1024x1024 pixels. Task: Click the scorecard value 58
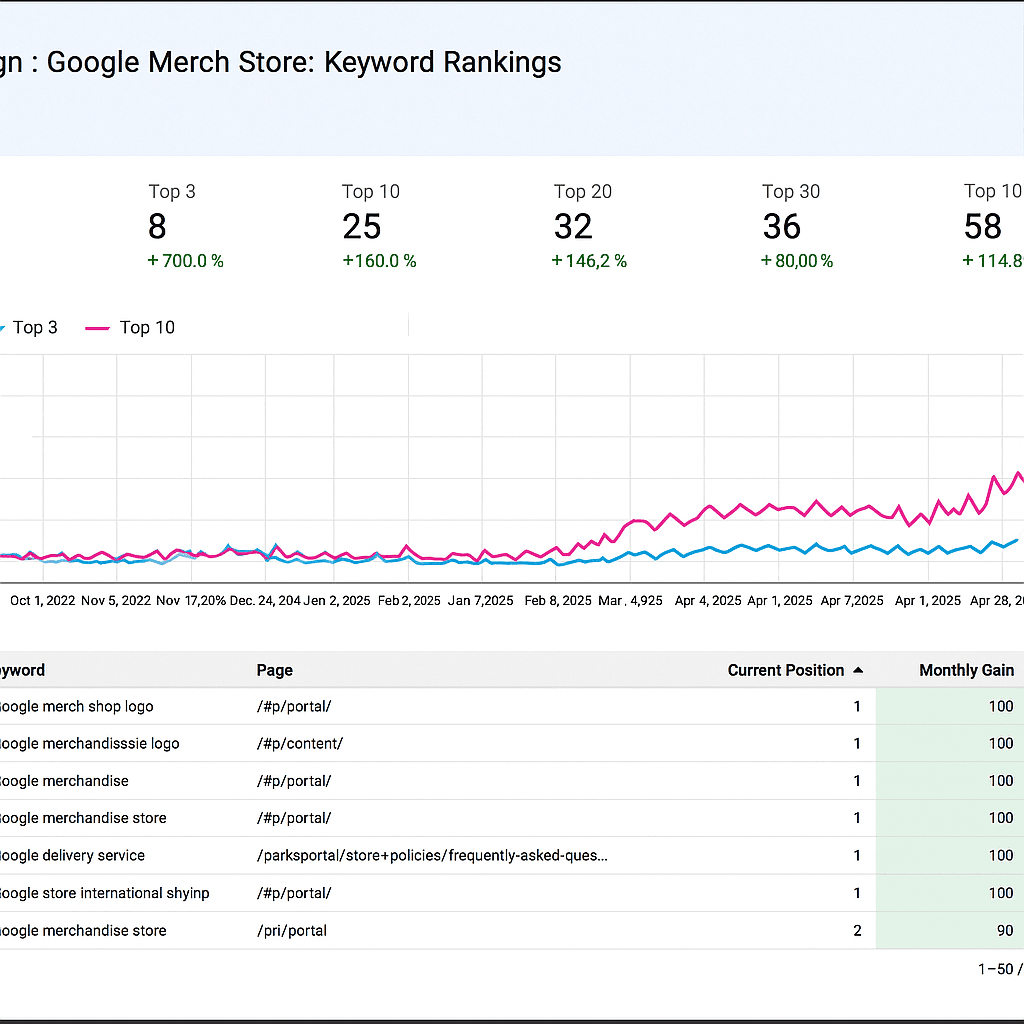[982, 226]
